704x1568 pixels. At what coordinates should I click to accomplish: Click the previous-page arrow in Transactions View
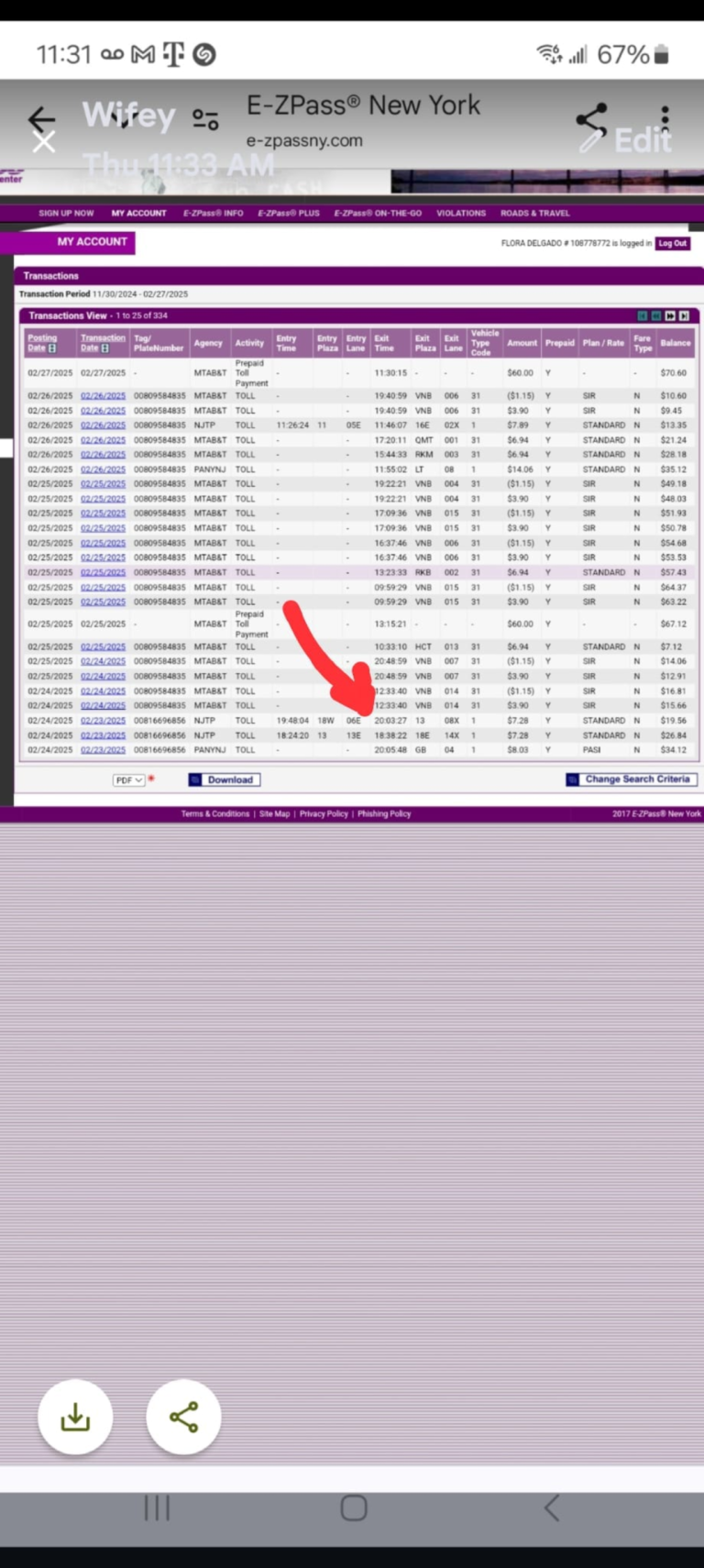[656, 315]
